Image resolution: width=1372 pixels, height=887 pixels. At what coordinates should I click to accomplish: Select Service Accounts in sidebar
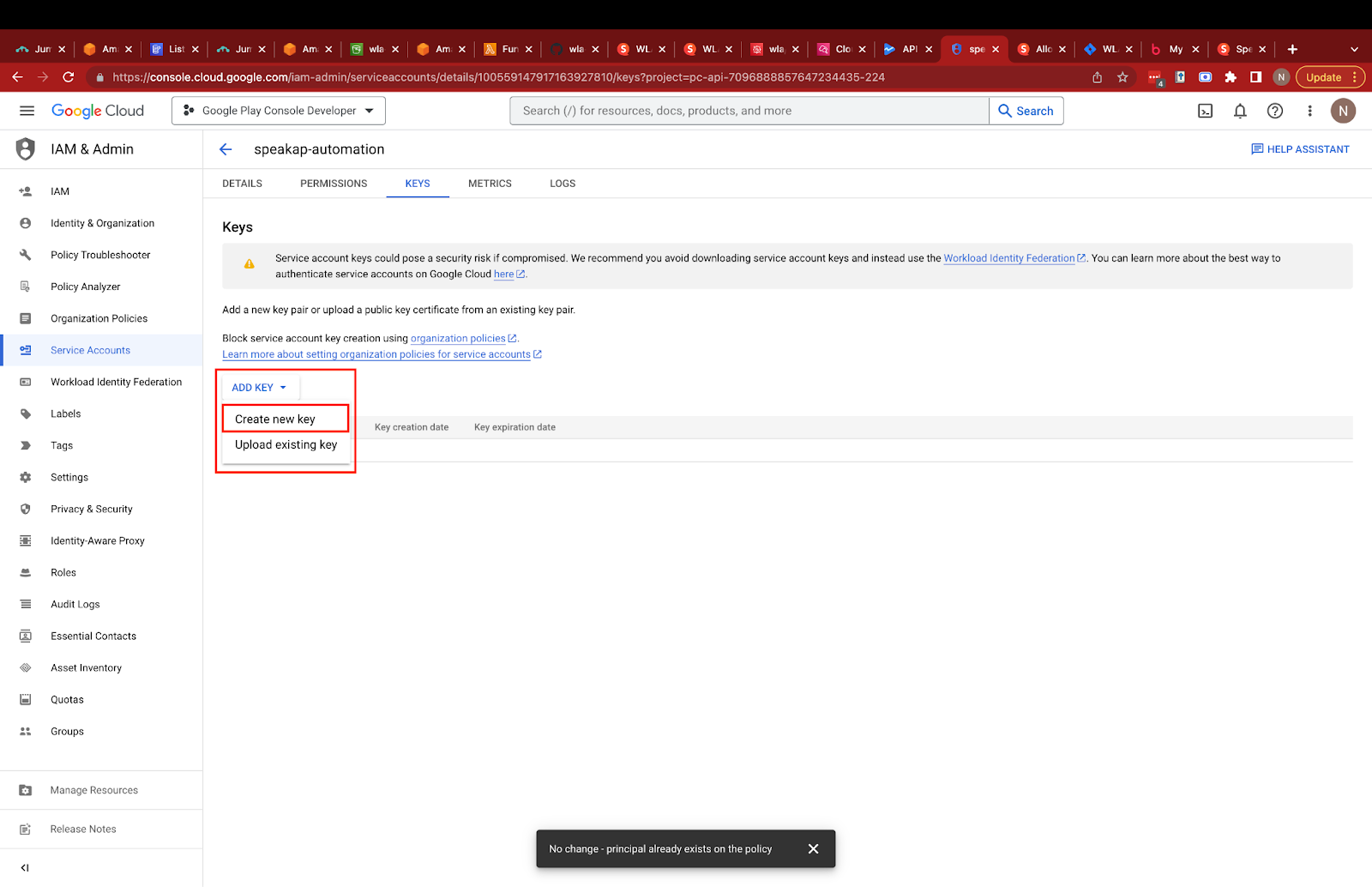coord(101,350)
